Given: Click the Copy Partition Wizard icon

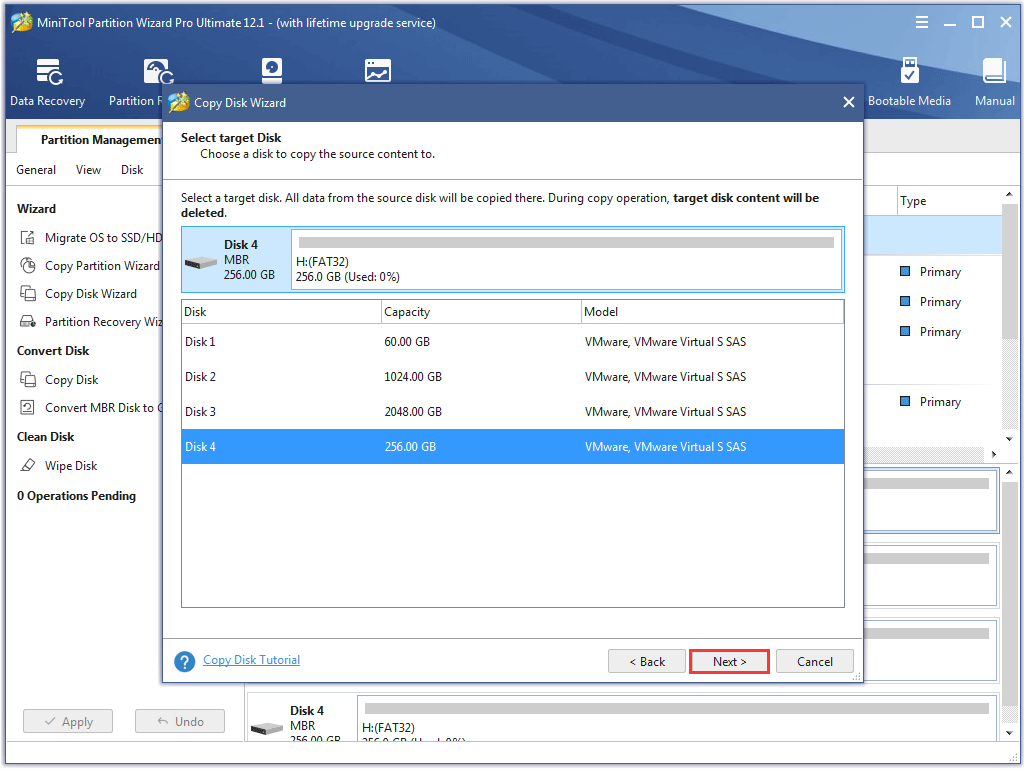Looking at the screenshot, I should click(x=27, y=266).
